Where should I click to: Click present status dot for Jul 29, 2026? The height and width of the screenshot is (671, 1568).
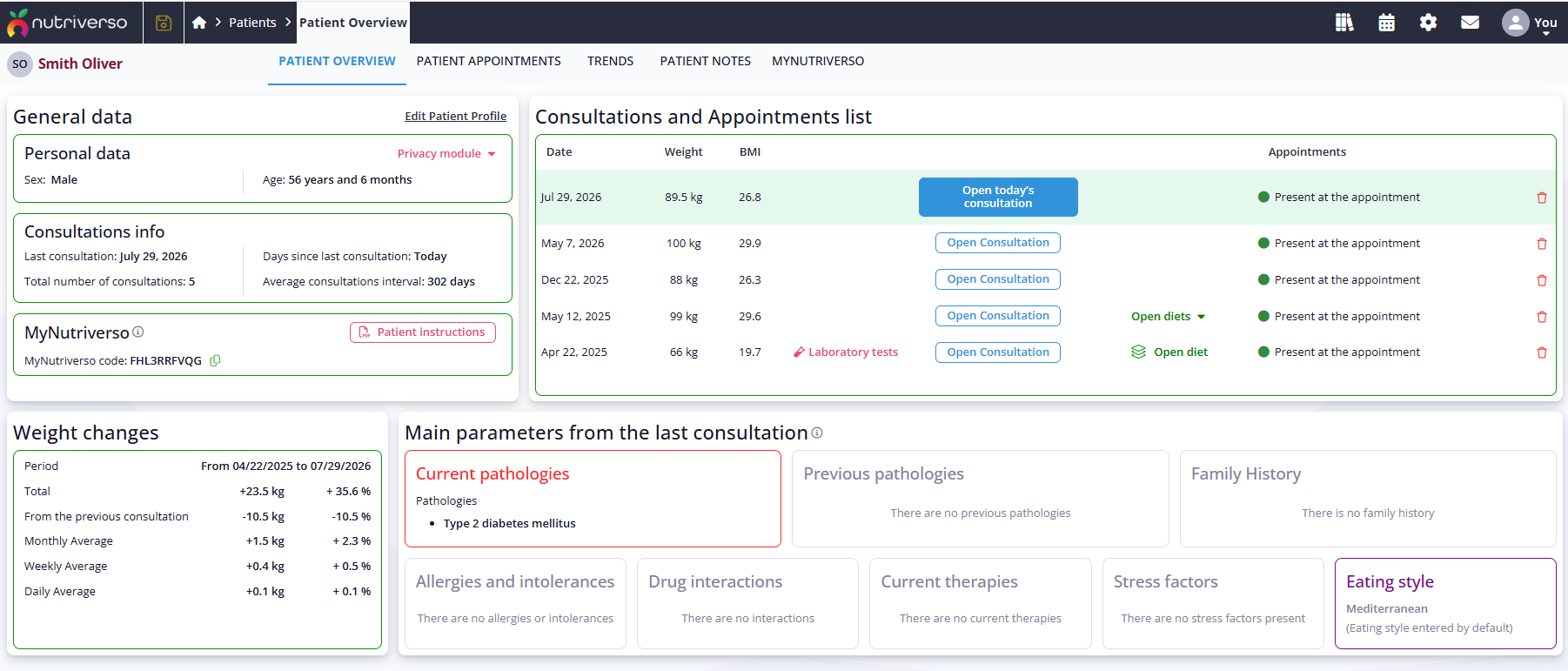[x=1263, y=197]
